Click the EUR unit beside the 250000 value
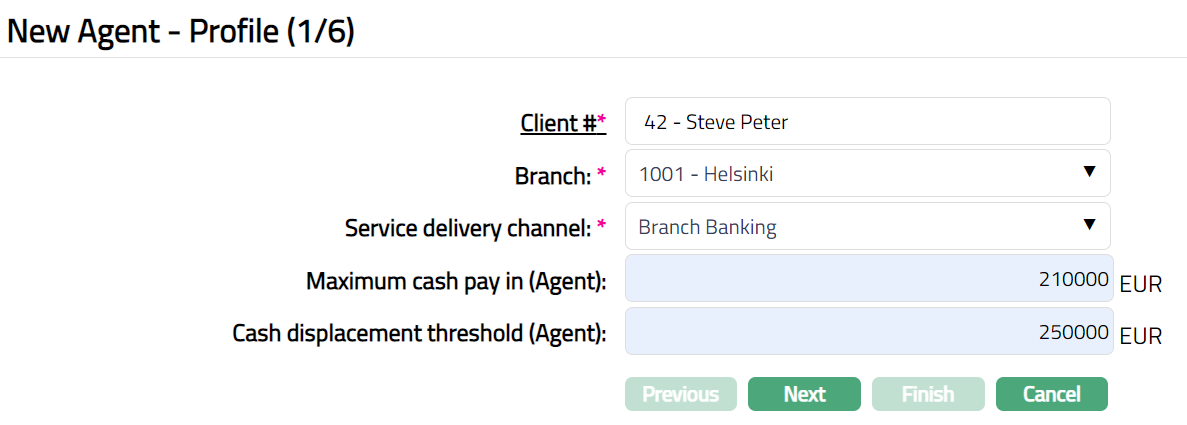The height and width of the screenshot is (425, 1187). [x=1140, y=336]
